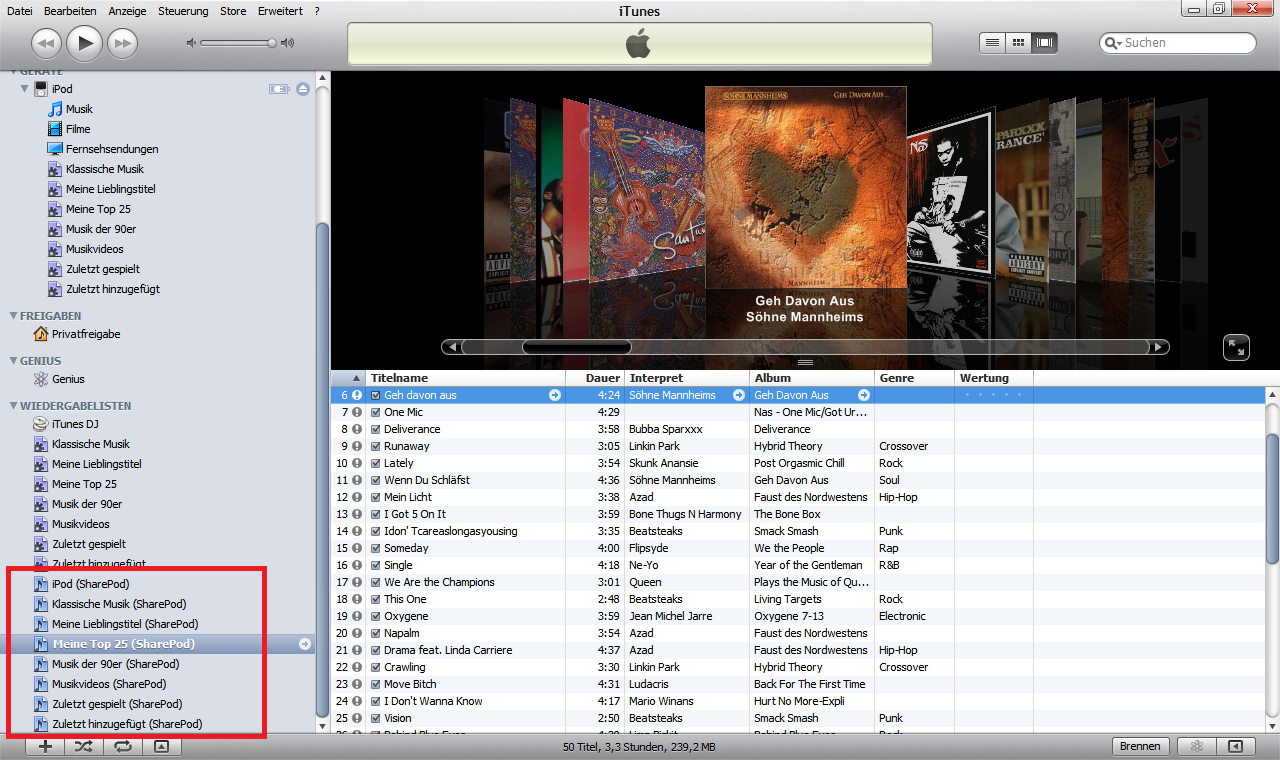Viewport: 1280px width, 760px height.
Task: Open the question mark help menu
Action: 317,11
